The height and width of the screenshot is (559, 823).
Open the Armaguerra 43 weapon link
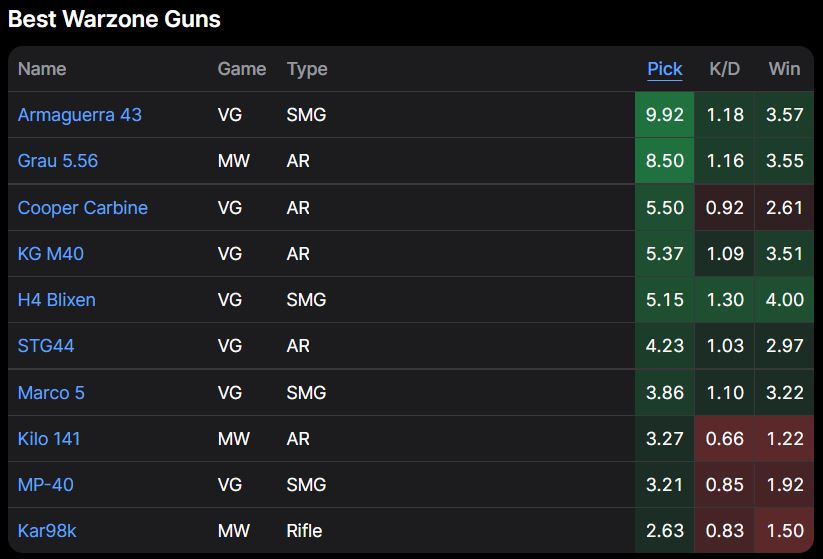point(79,115)
